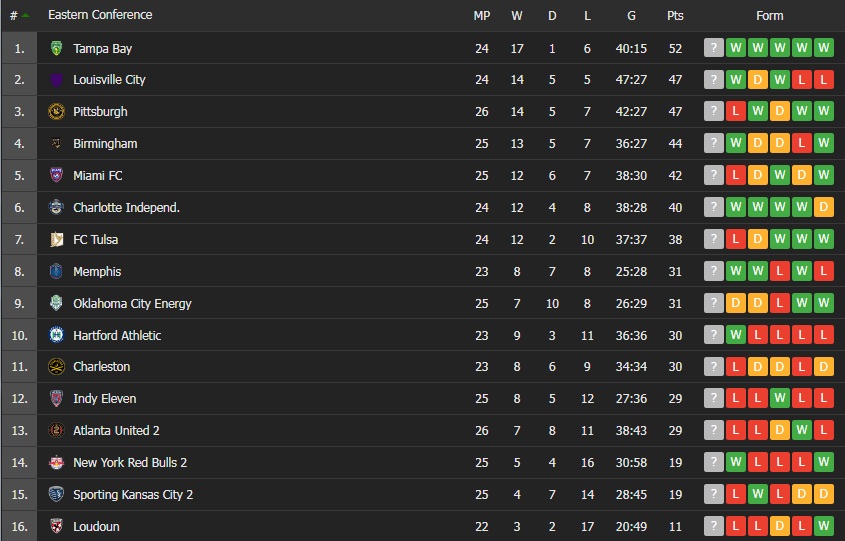Click the Tampa Bay team crest icon
This screenshot has height=541, width=845.
click(56, 48)
